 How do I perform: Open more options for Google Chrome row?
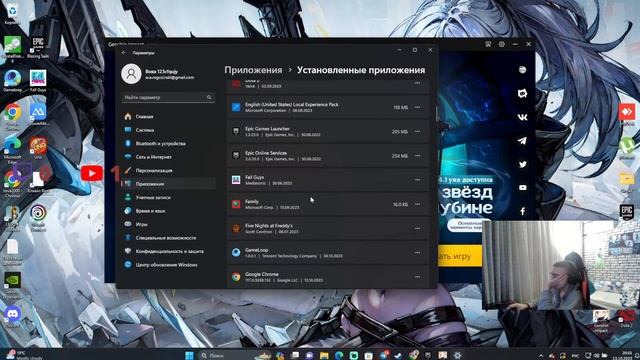click(417, 277)
